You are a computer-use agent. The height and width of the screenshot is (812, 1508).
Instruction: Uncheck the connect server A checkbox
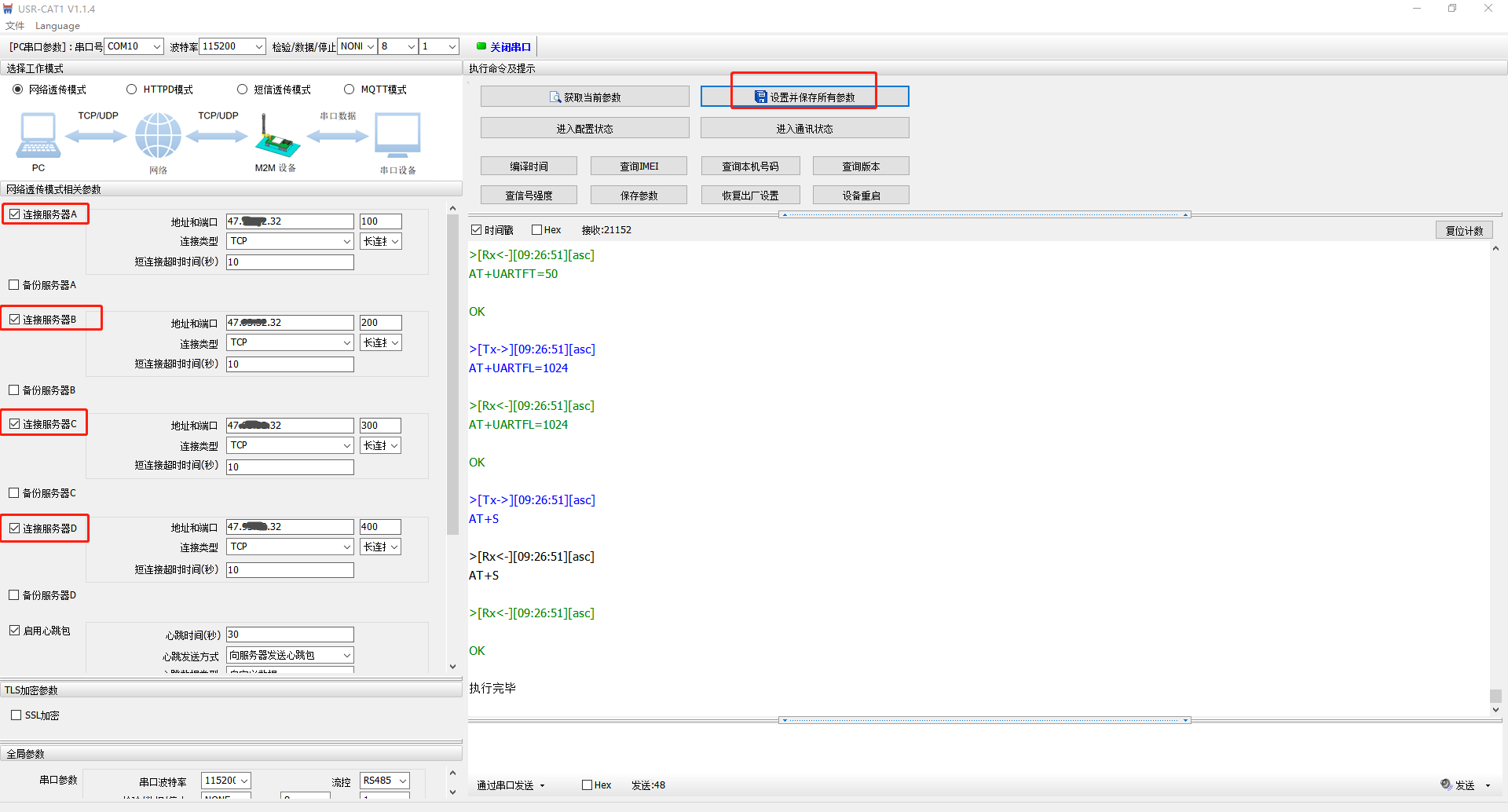(x=15, y=214)
